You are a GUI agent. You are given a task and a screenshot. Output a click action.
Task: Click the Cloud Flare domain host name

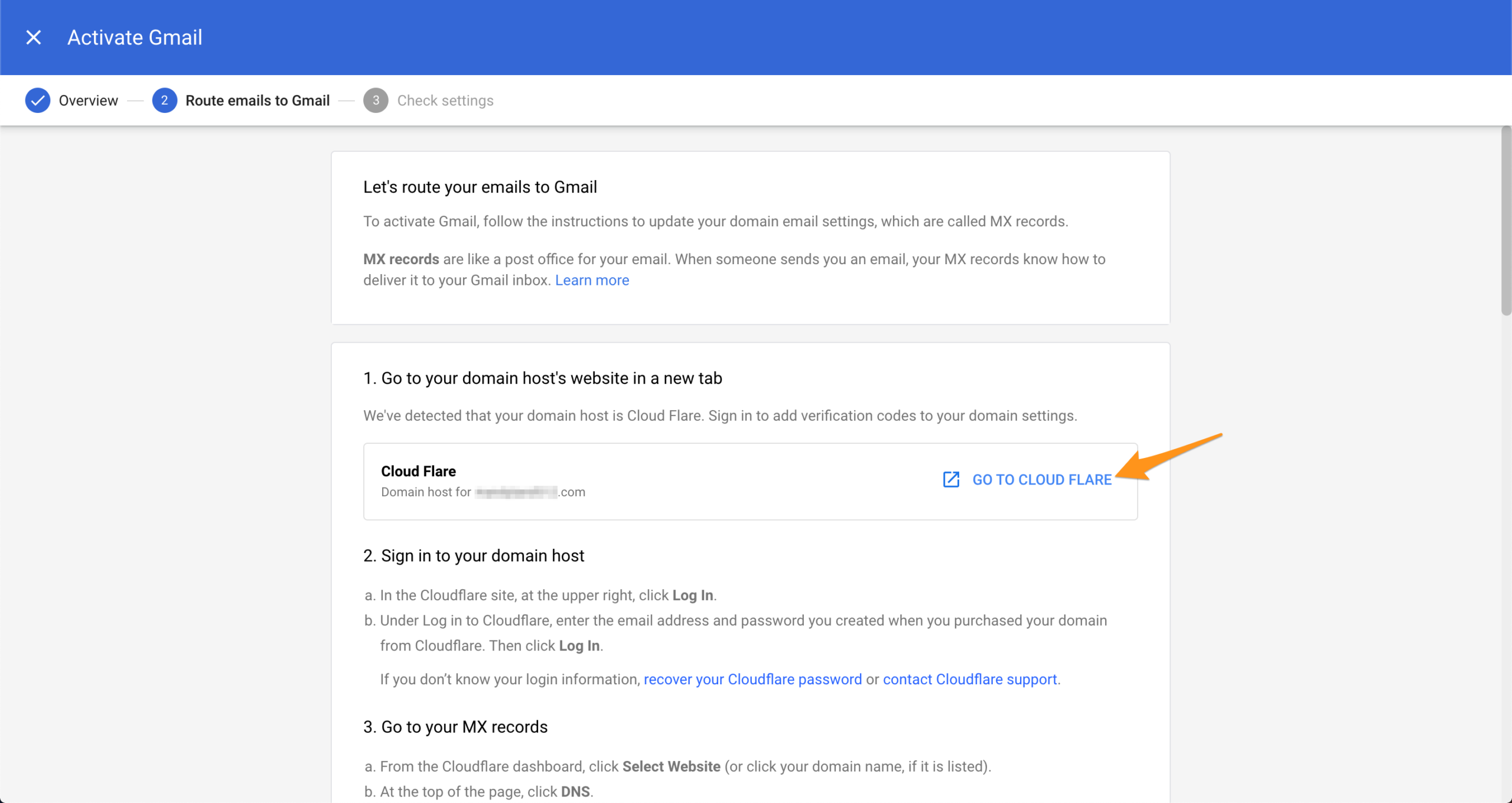418,471
